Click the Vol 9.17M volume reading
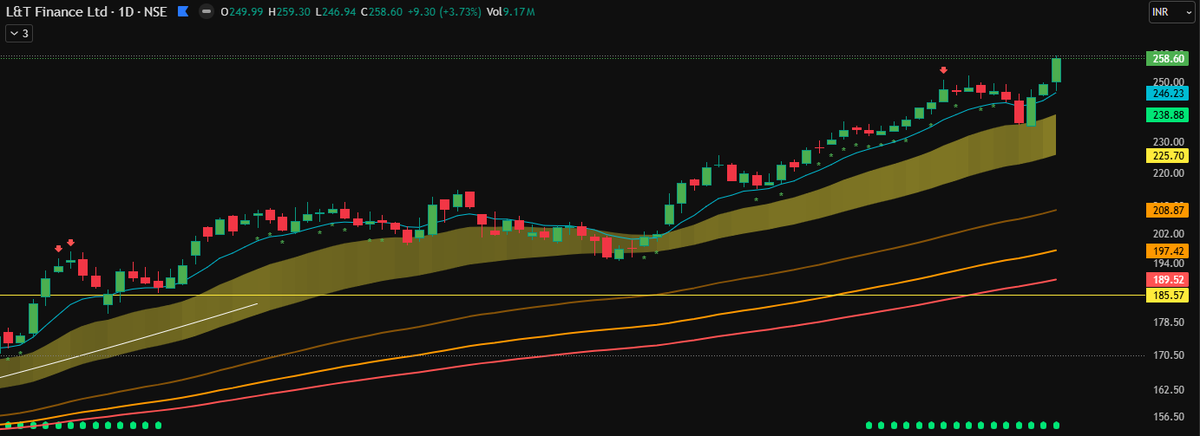This screenshot has height=436, width=1200. [x=510, y=12]
